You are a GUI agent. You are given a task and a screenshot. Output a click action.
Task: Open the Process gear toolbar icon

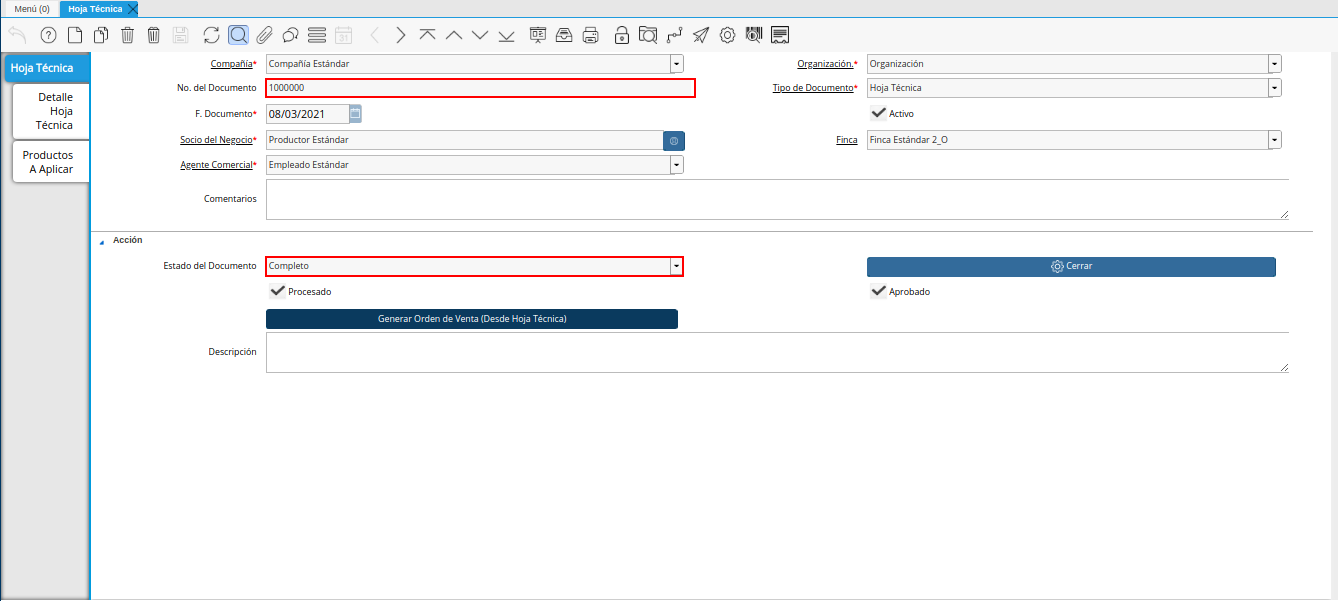727,35
